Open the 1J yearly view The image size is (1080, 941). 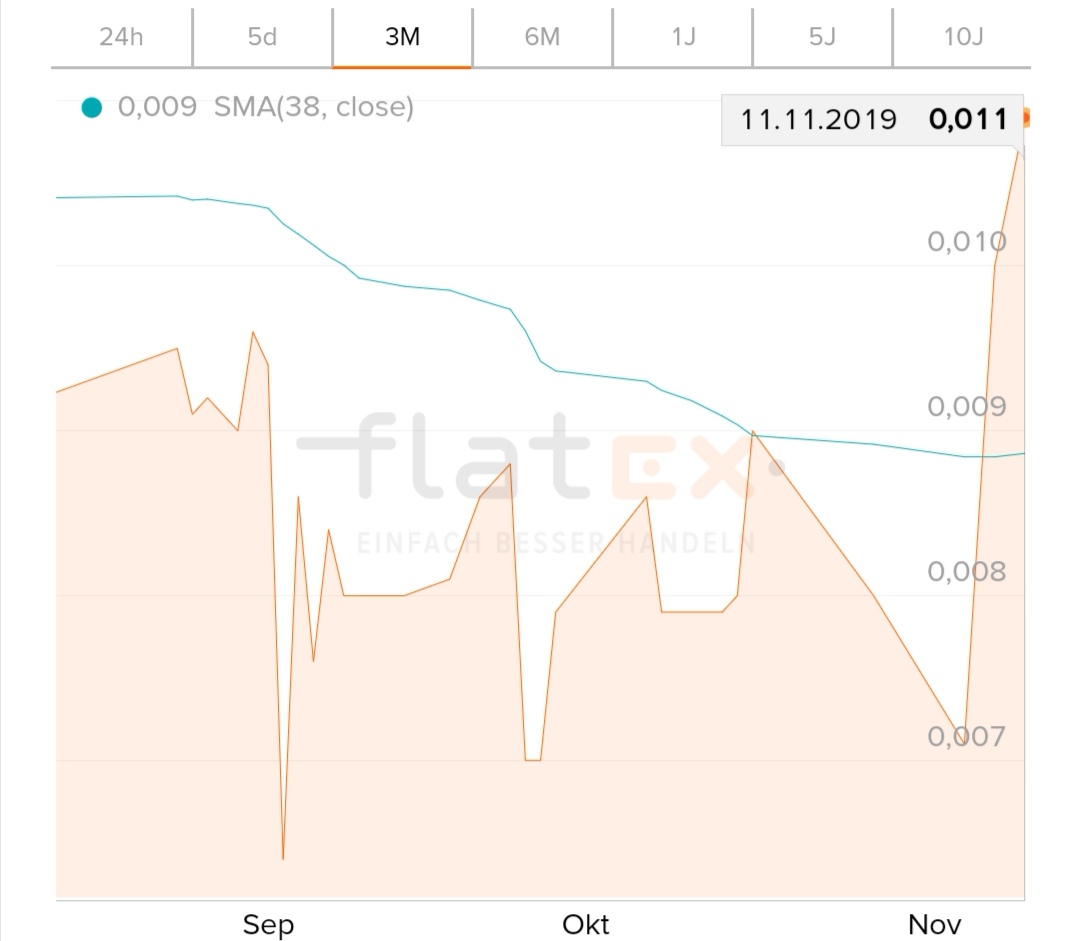[683, 37]
